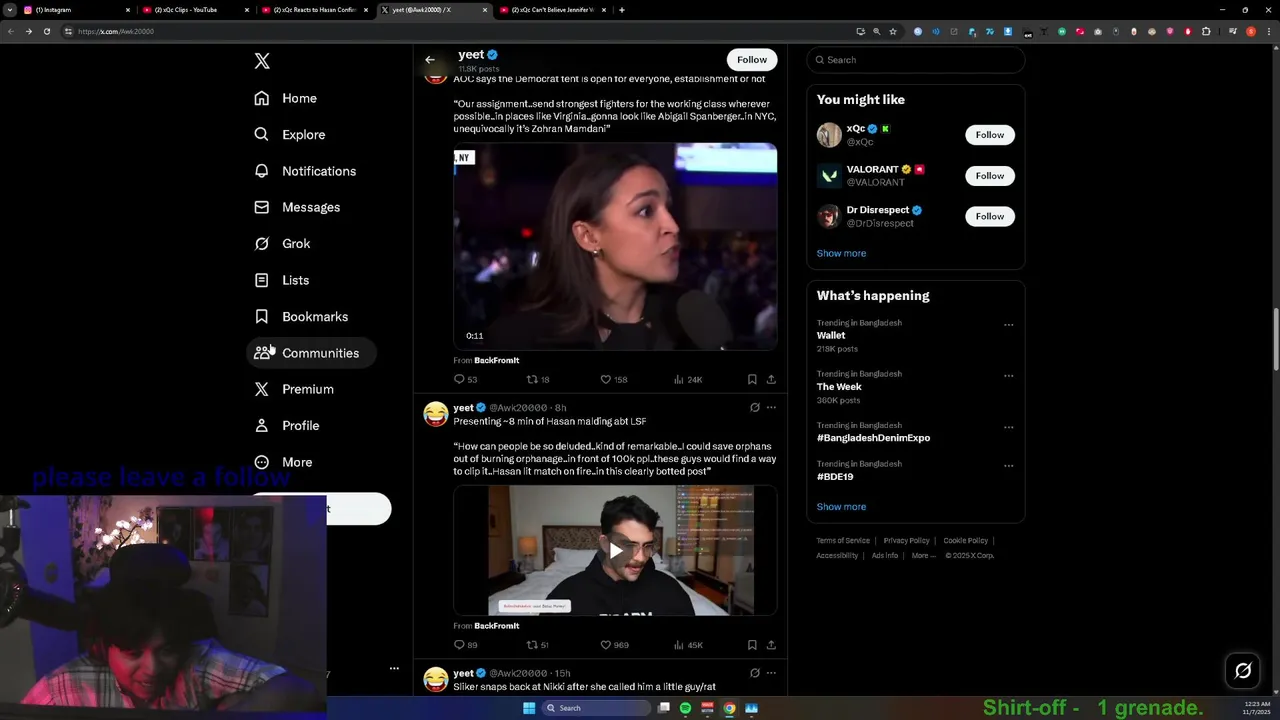Bookmark the AOC post
Image resolution: width=1280 pixels, height=720 pixels.
752,380
